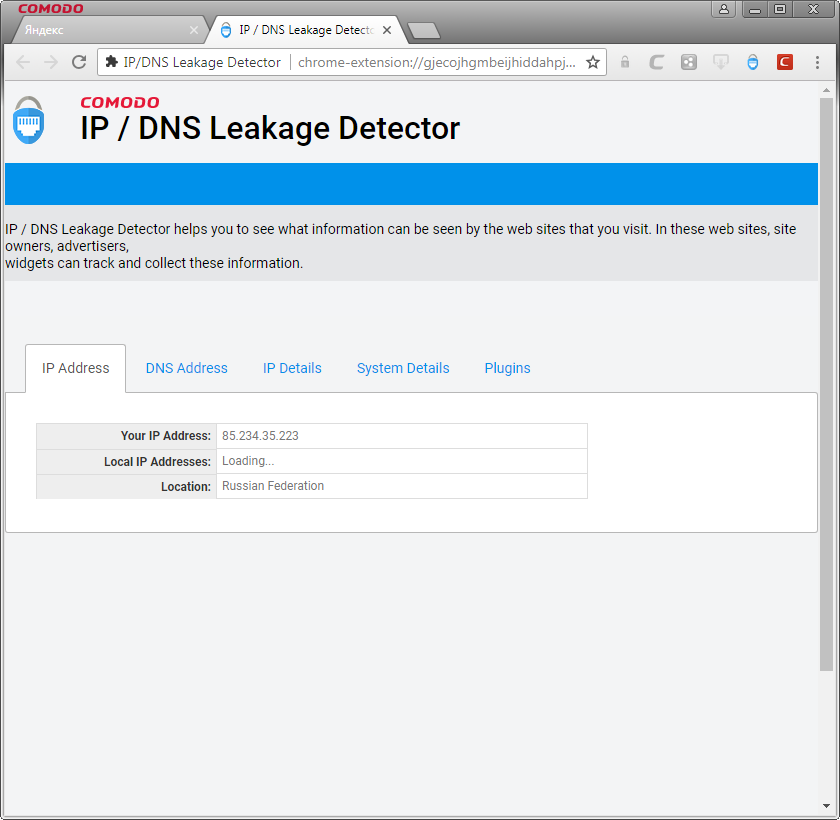Open the user profile button

724,9
